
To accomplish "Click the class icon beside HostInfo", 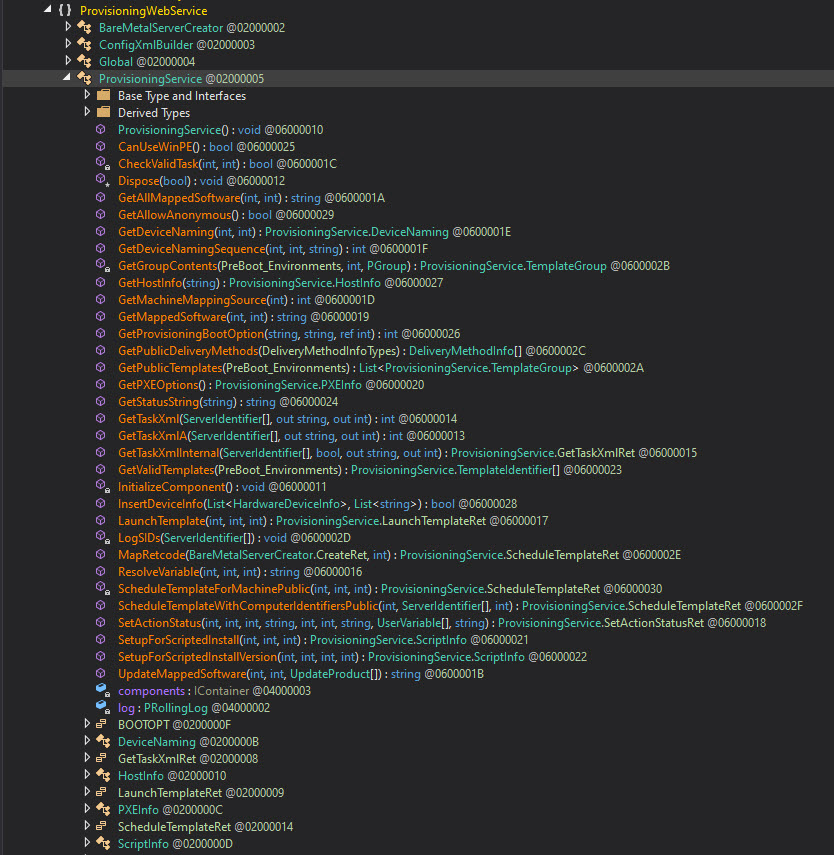I will click(103, 775).
